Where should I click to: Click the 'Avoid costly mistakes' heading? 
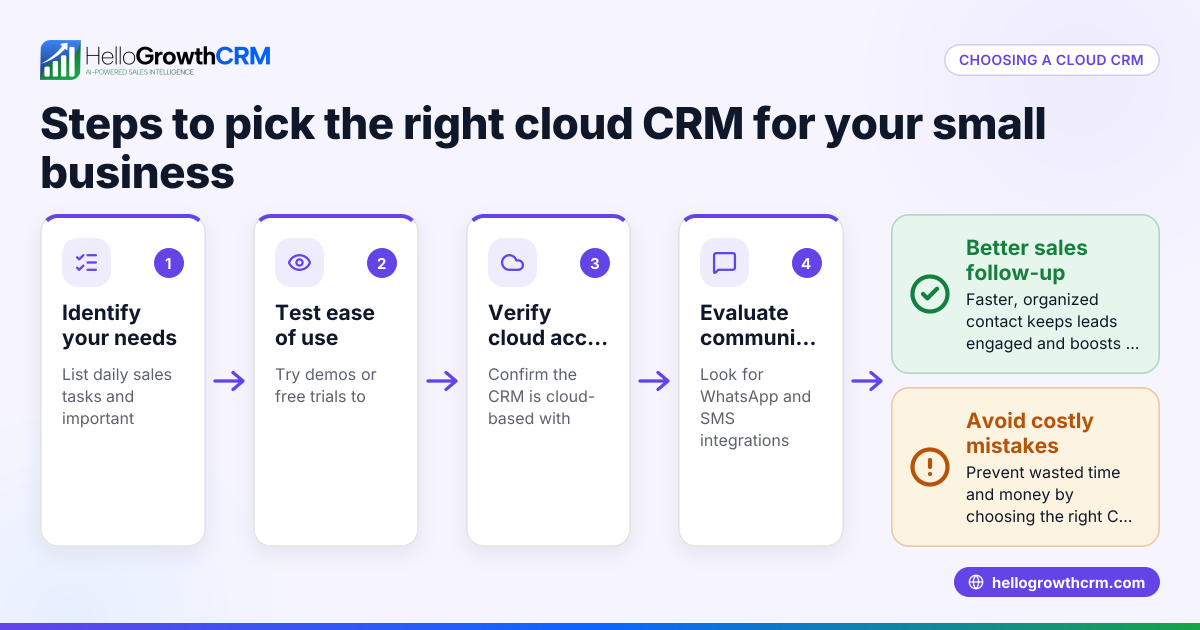click(x=1029, y=433)
